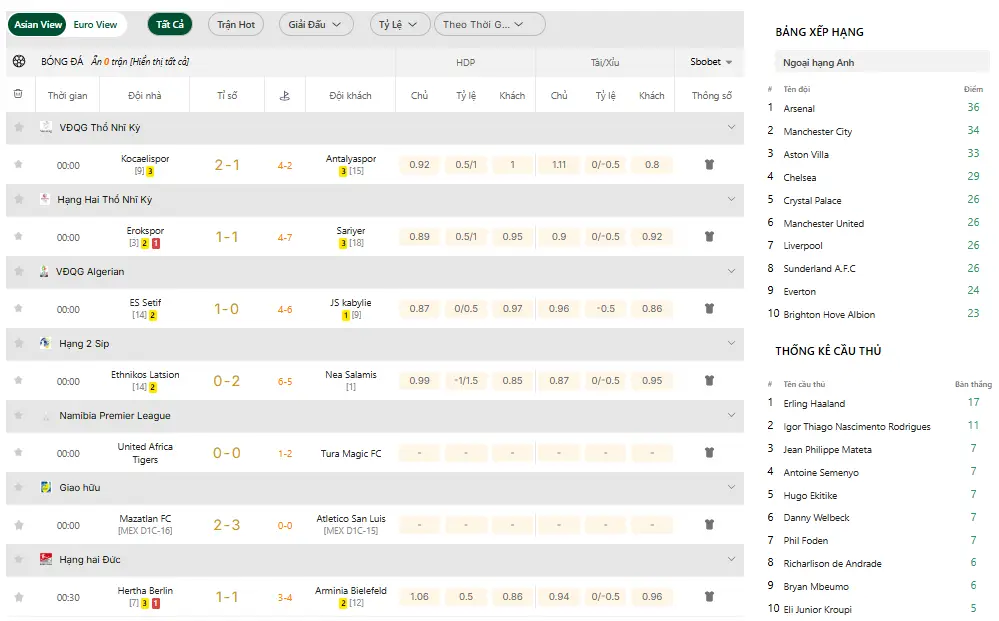Open shirt stats icon for Erokspor match

[x=710, y=237]
